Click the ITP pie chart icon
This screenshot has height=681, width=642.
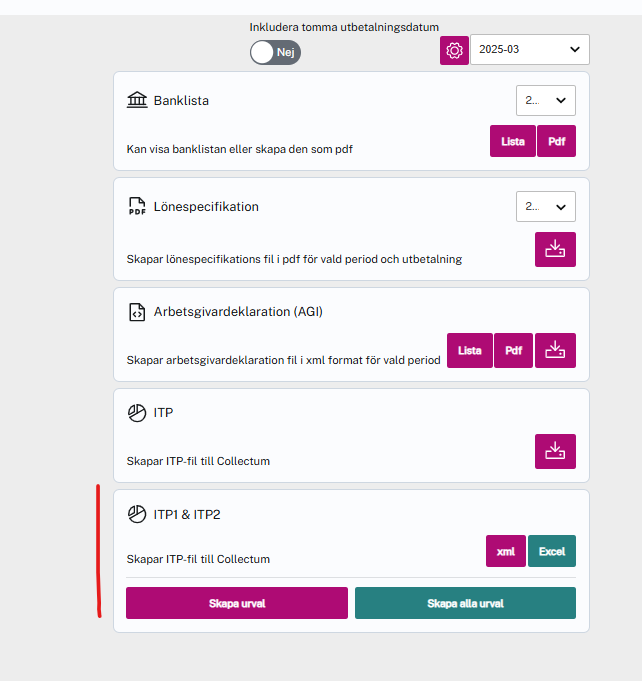pyautogui.click(x=137, y=413)
